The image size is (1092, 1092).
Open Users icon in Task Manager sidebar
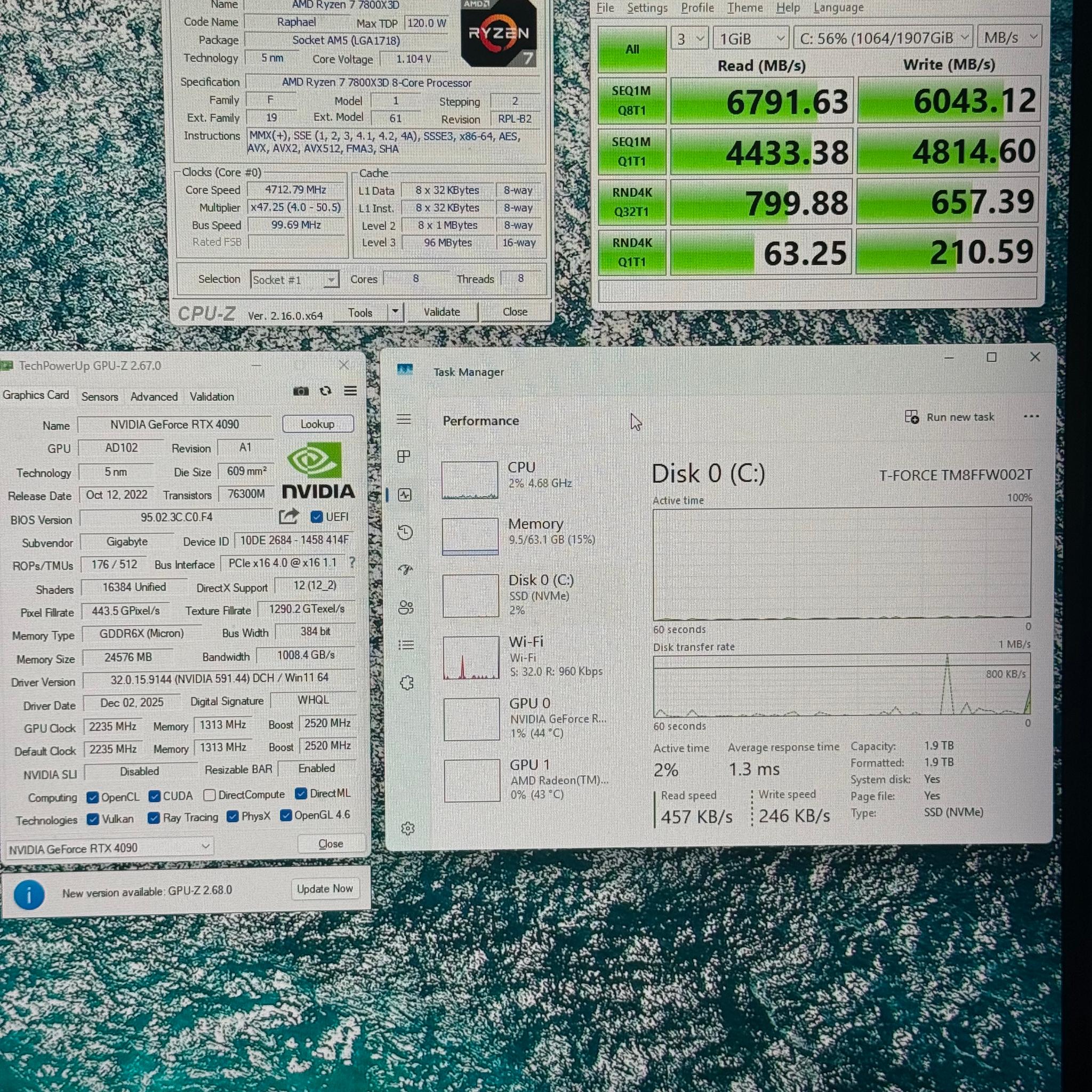click(x=406, y=608)
